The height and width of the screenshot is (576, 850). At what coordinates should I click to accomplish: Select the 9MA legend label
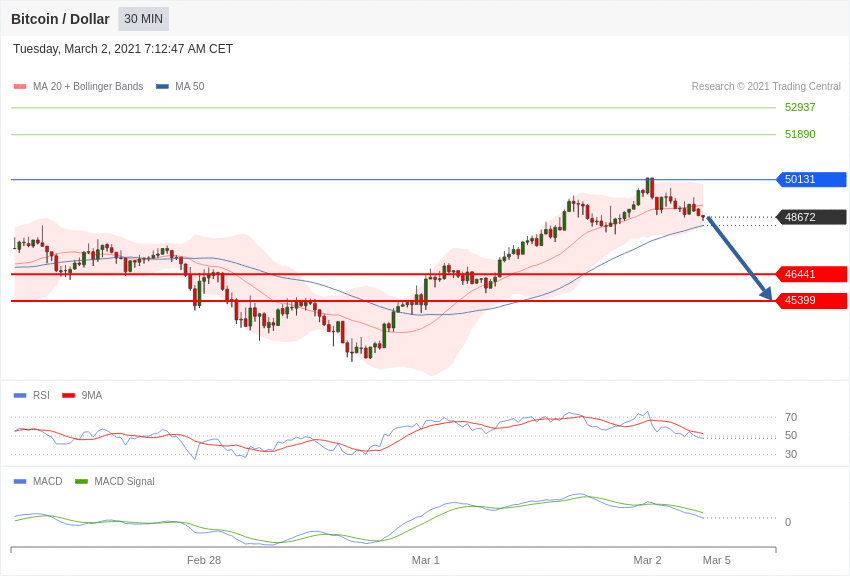(92, 395)
